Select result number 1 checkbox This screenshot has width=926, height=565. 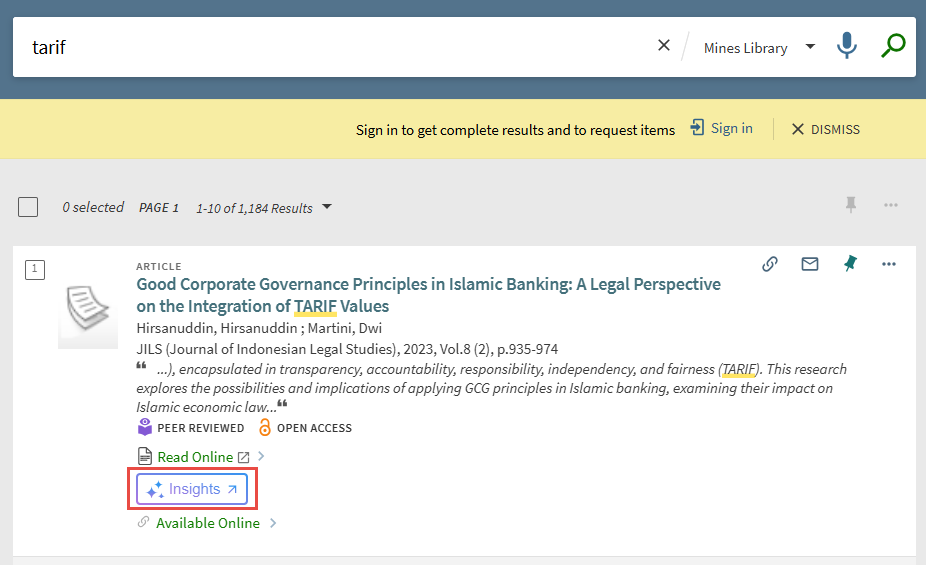[34, 269]
